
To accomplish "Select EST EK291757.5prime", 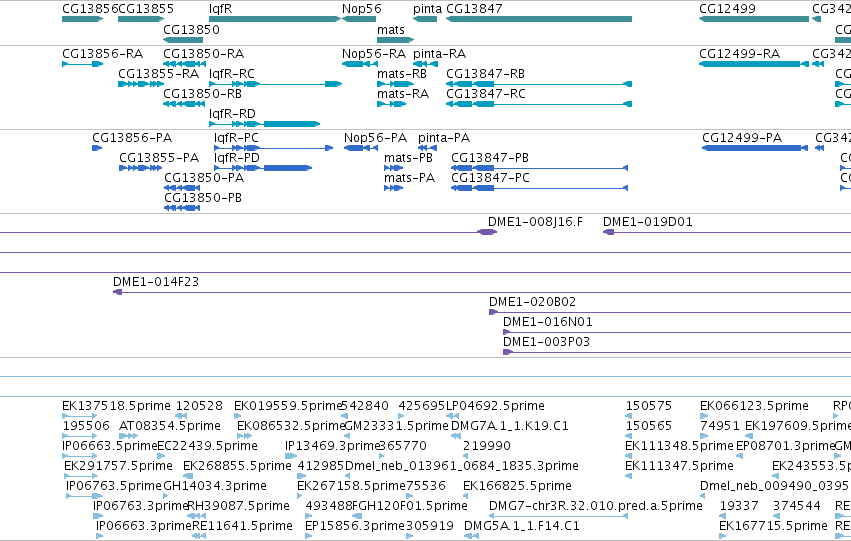I will point(81,476).
